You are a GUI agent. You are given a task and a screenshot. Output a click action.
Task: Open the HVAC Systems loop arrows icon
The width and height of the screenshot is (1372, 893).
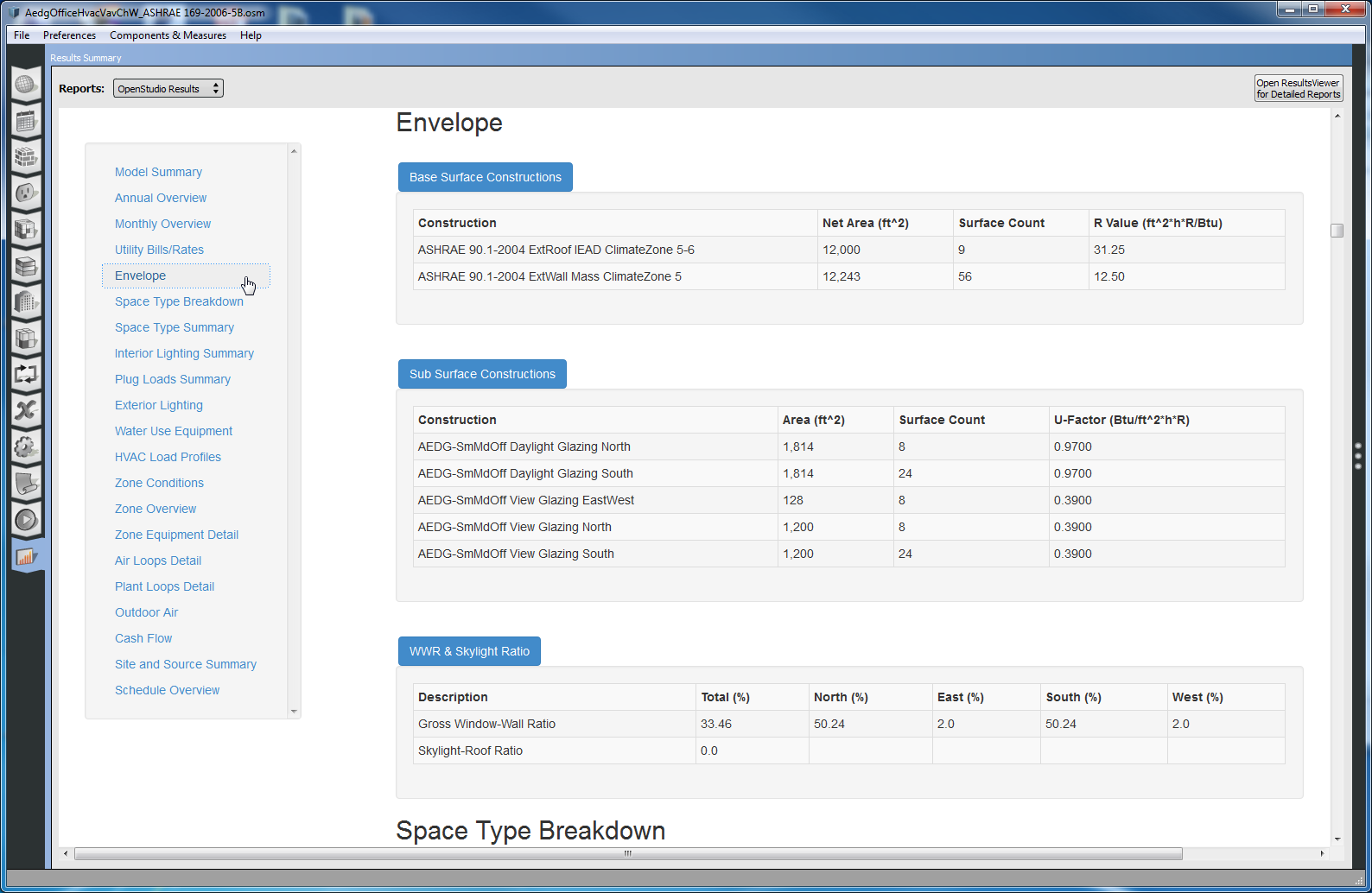pyautogui.click(x=25, y=375)
